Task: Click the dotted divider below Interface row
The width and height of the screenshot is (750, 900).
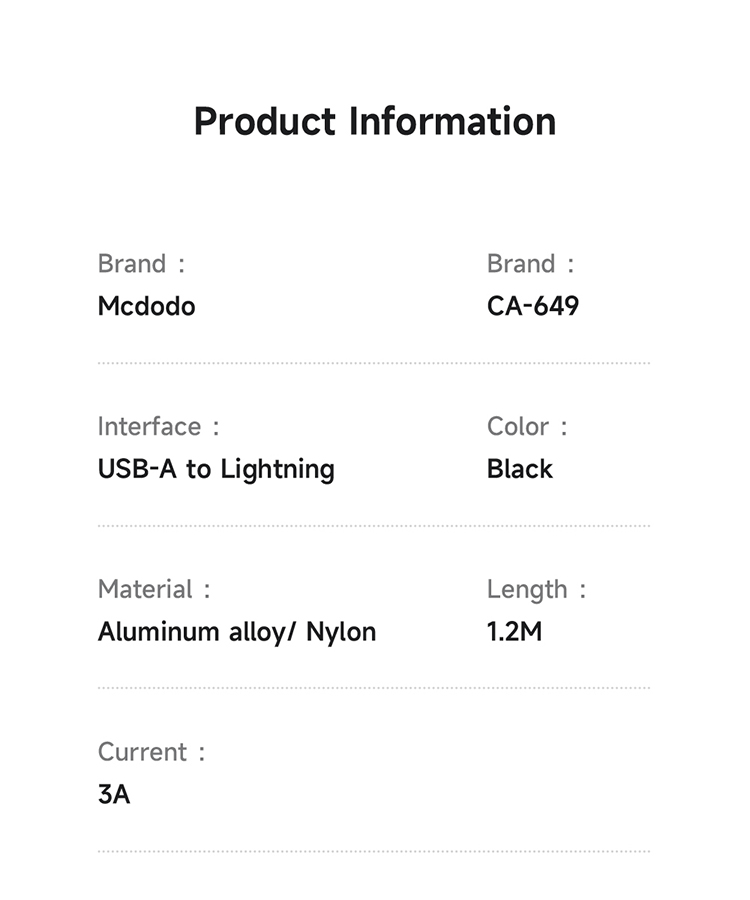Action: 374,525
